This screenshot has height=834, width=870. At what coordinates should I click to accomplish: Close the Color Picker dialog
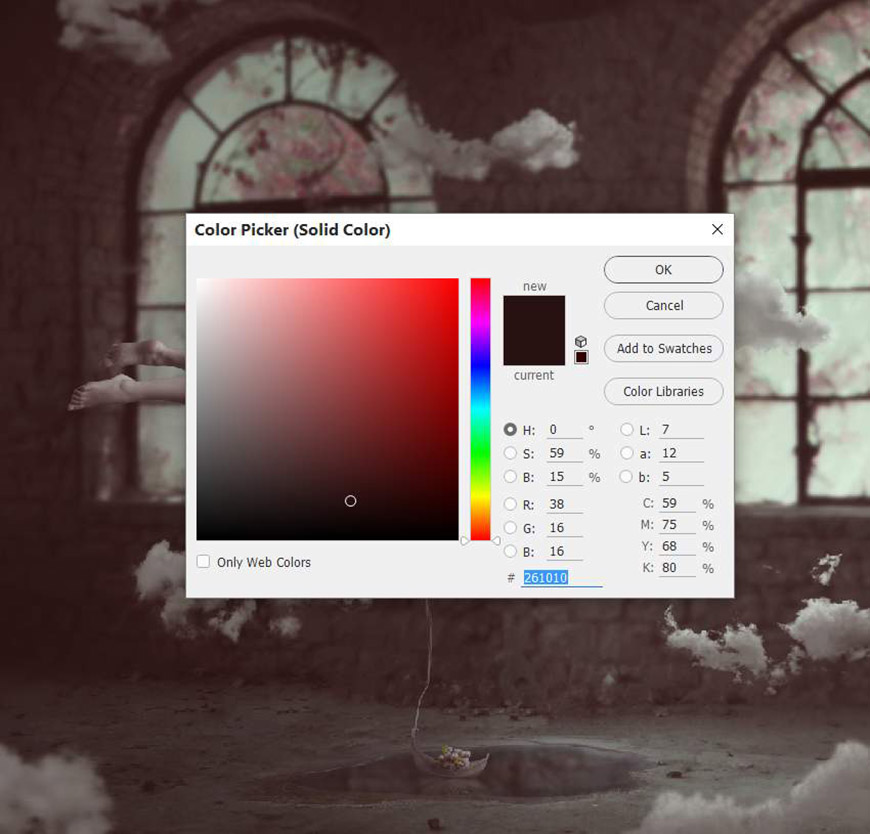[717, 229]
